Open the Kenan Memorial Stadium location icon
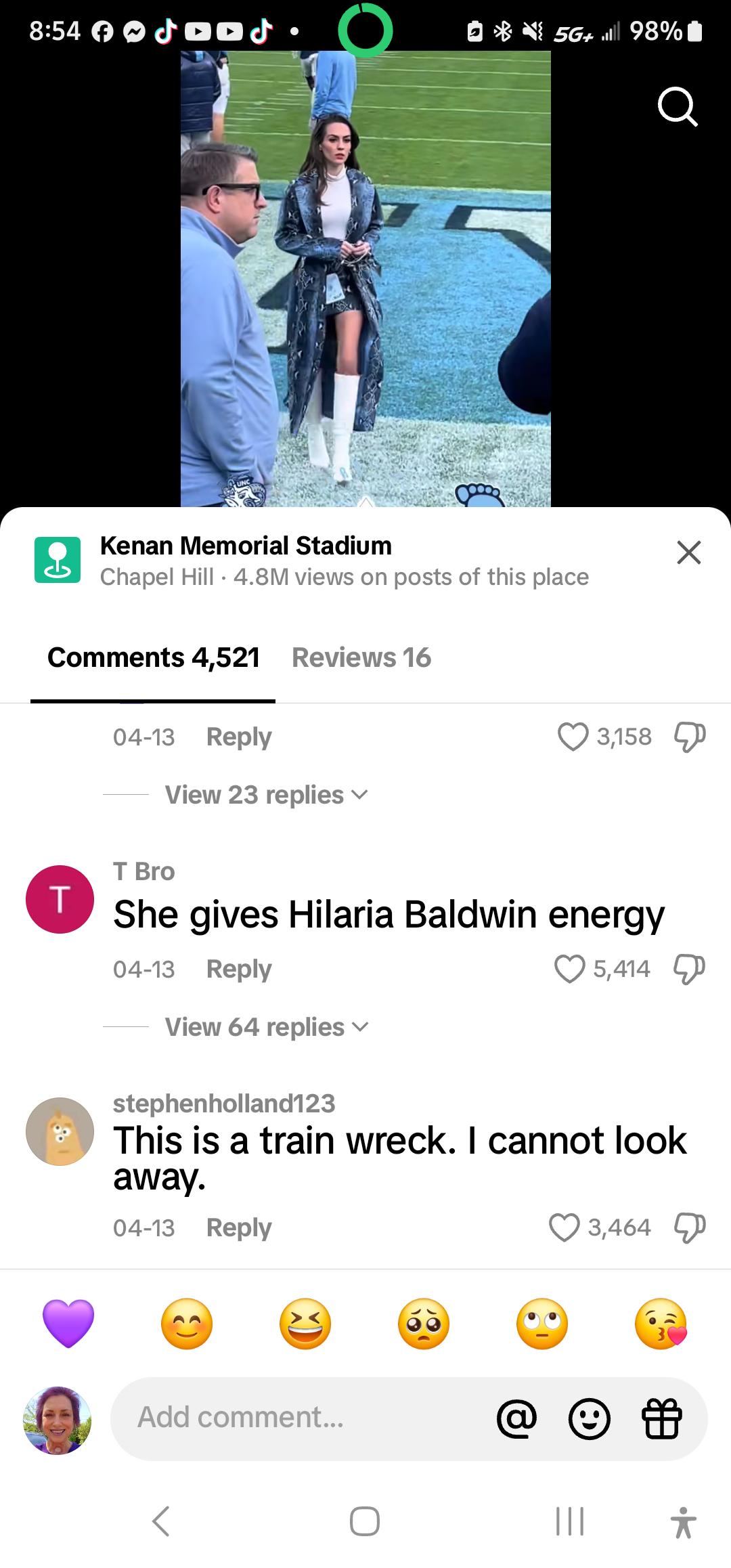Viewport: 731px width, 1568px height. coord(58,560)
